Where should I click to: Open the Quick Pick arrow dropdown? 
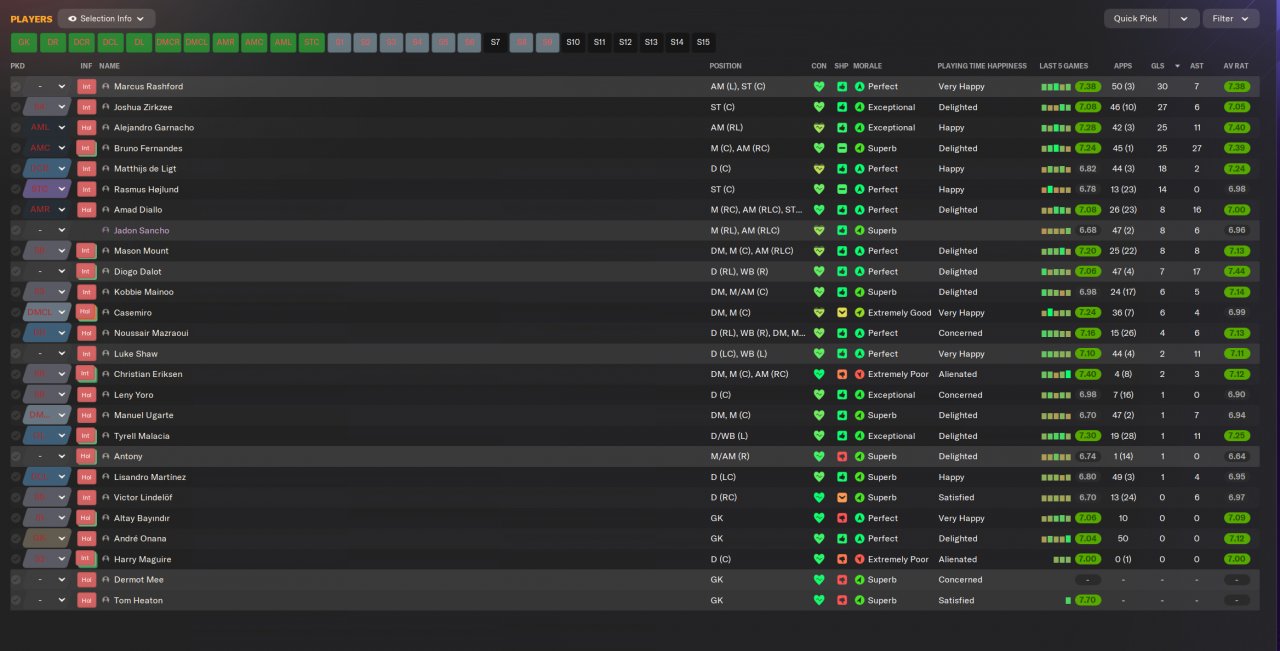tap(1184, 19)
